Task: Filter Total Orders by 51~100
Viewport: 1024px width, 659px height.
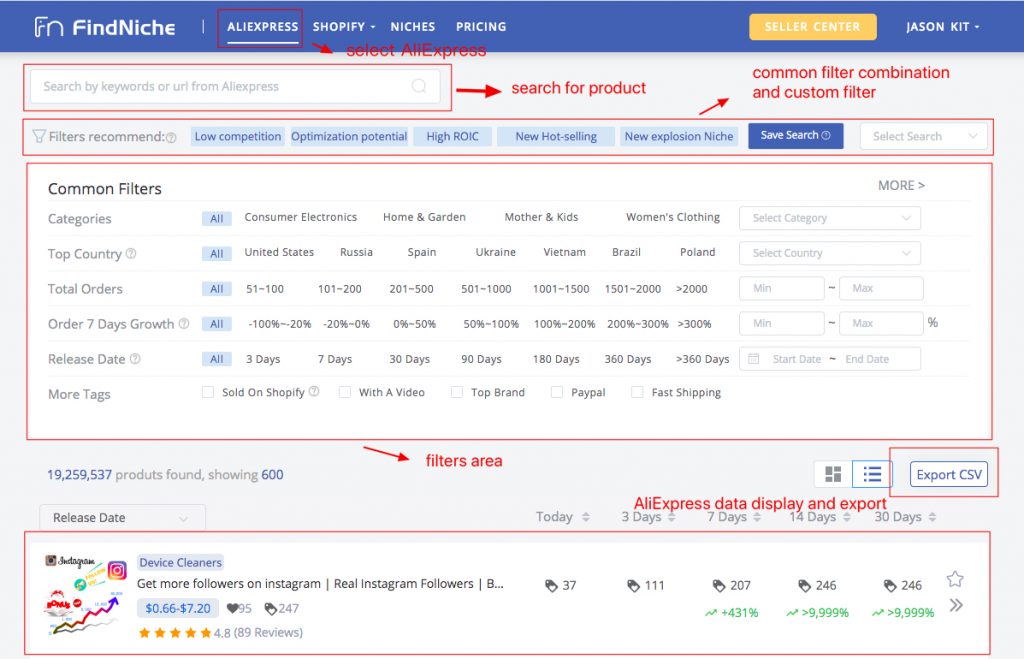Action: click(264, 289)
